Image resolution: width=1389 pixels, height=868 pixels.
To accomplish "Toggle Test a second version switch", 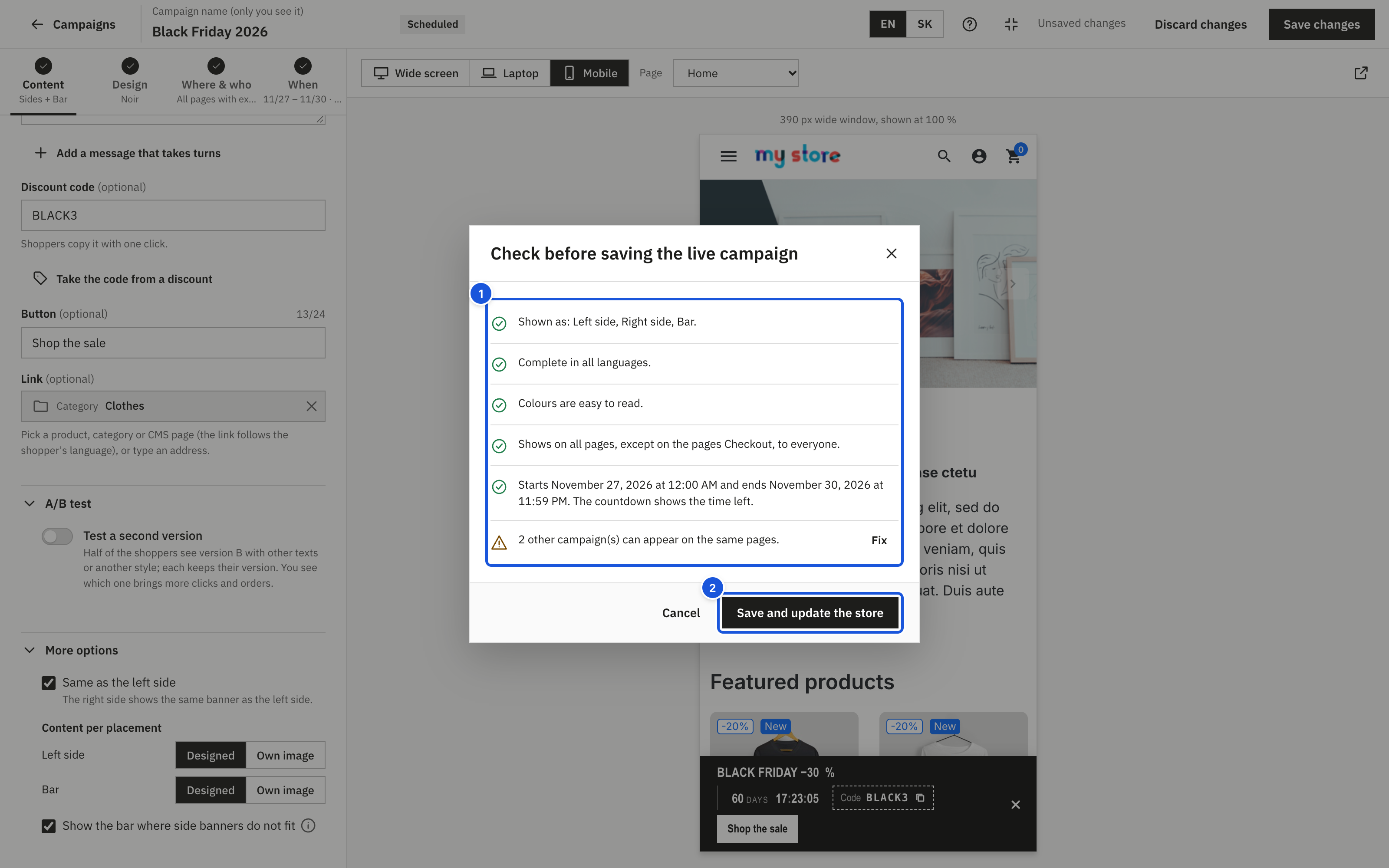I will pos(57,536).
